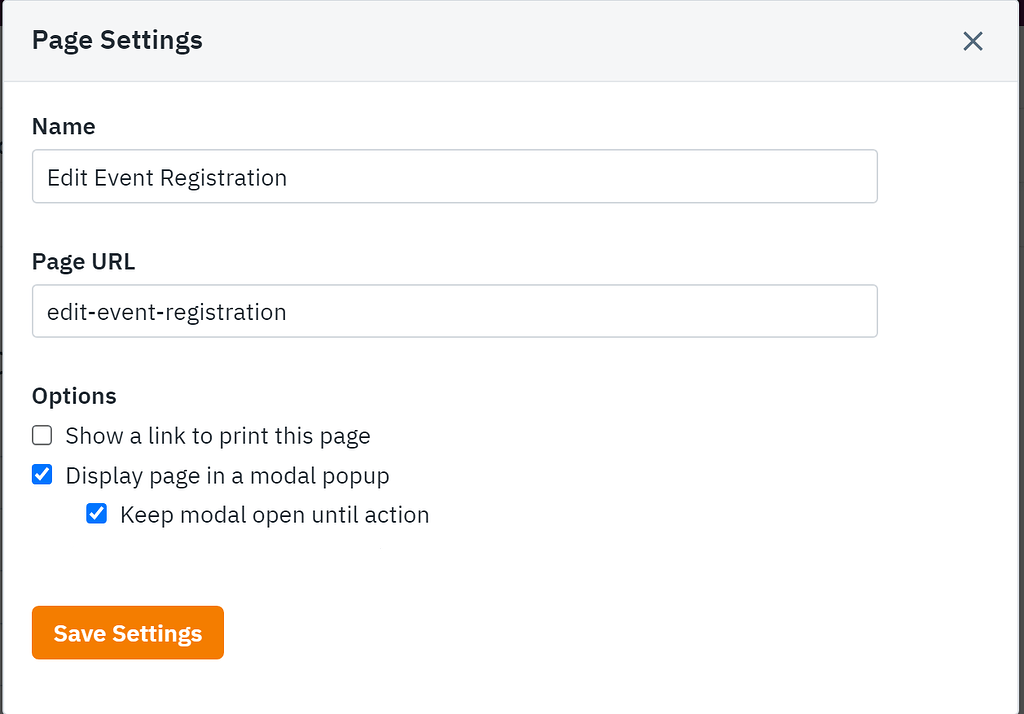Click "Show a link to print this page" label
The height and width of the screenshot is (714, 1024).
[x=218, y=436]
